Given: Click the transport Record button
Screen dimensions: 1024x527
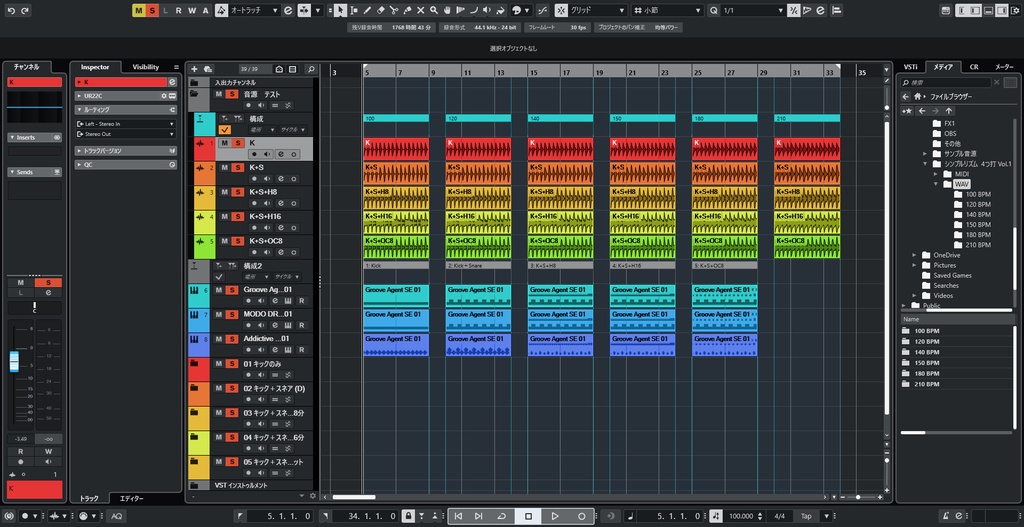Looking at the screenshot, I should 581,516.
